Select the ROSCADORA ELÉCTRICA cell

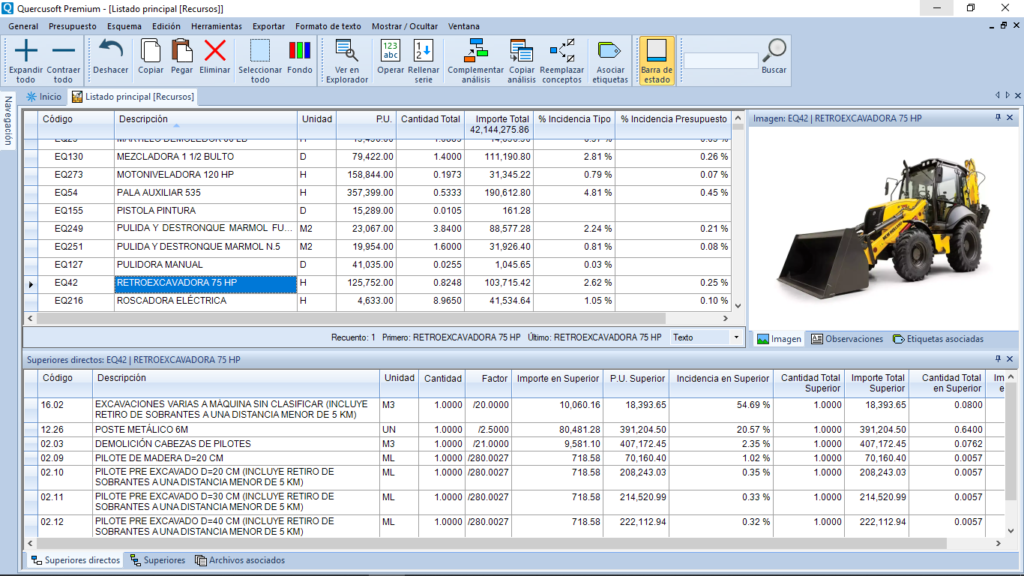point(206,301)
